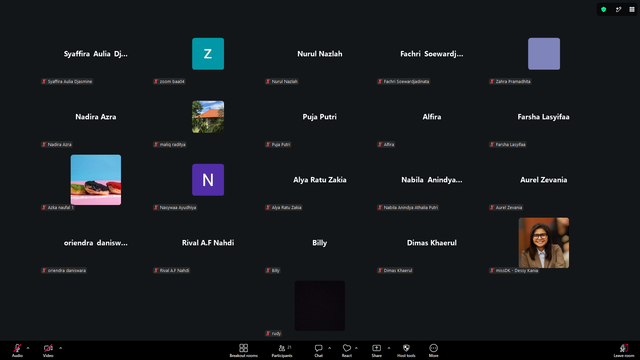The width and height of the screenshot is (640, 360).
Task: Select the purple N avatar of Nasywaa
Action: [x=208, y=180]
